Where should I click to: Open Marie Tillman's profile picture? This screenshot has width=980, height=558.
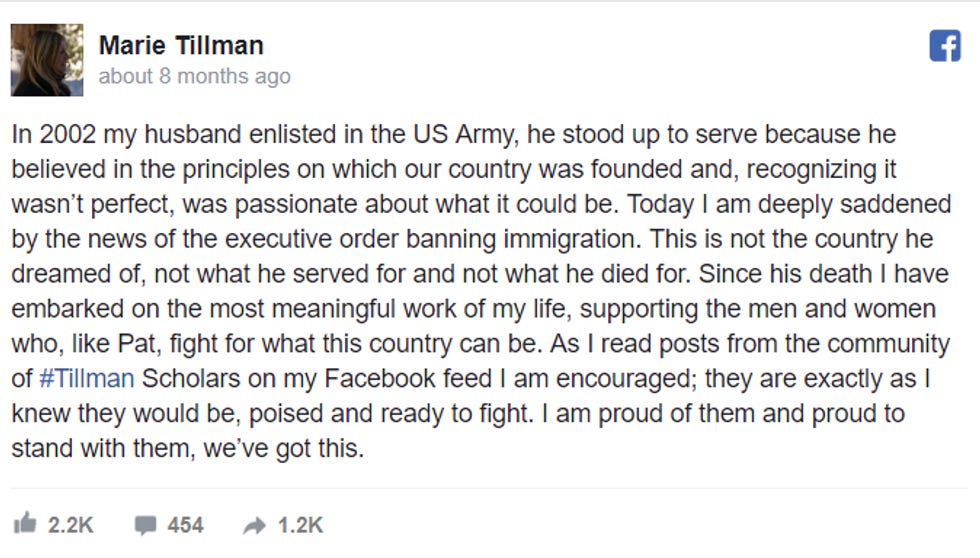[x=47, y=60]
